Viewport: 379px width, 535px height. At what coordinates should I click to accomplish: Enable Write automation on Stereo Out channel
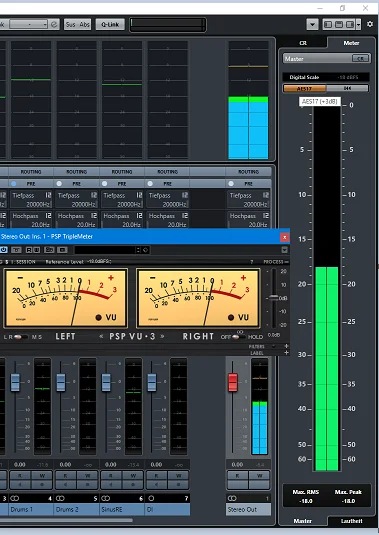pyautogui.click(x=260, y=475)
